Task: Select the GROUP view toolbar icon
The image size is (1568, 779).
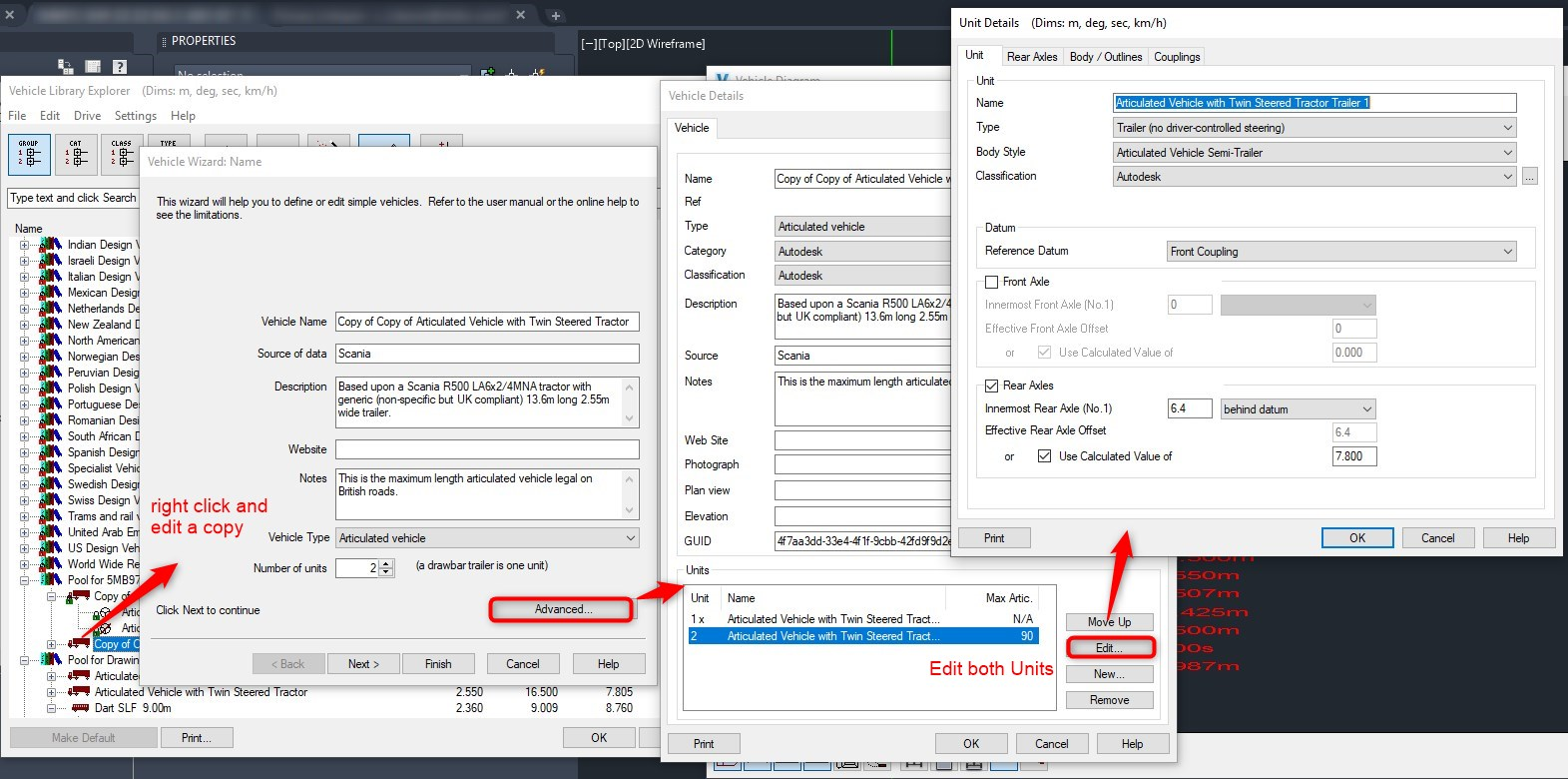Action: 29,155
